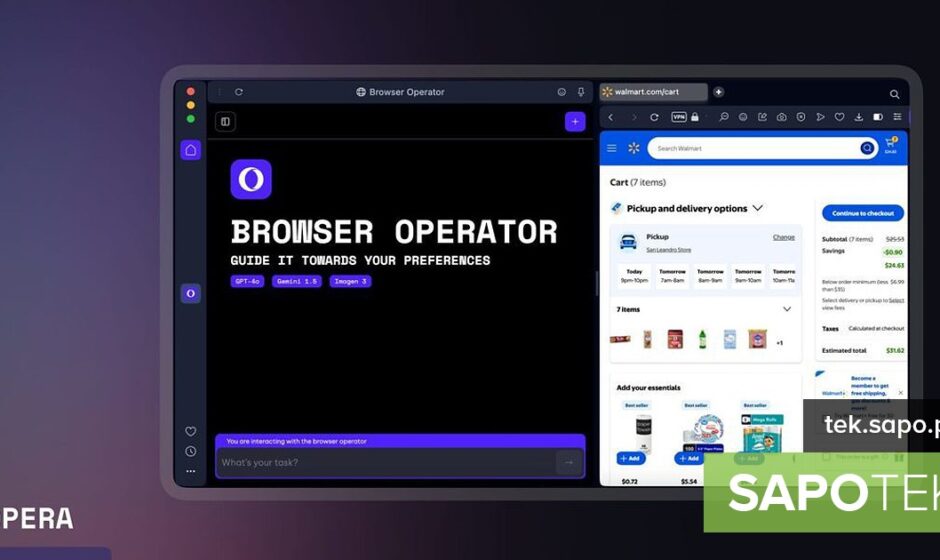This screenshot has height=560, width=940.
Task: Click the walmart.com/cart tab
Action: tap(653, 92)
